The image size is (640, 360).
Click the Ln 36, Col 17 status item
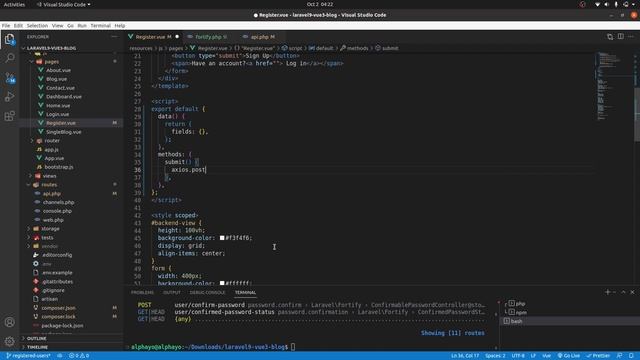click(464, 356)
